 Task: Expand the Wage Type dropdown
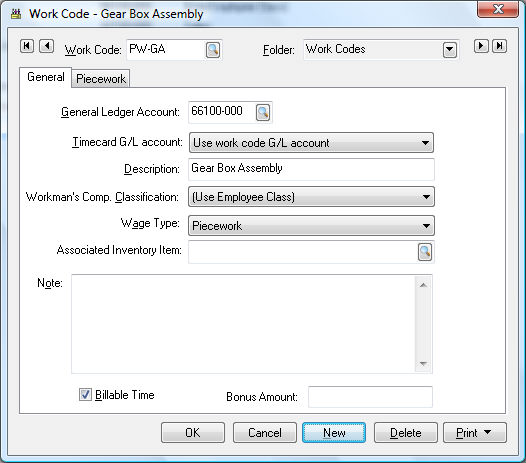point(311,225)
